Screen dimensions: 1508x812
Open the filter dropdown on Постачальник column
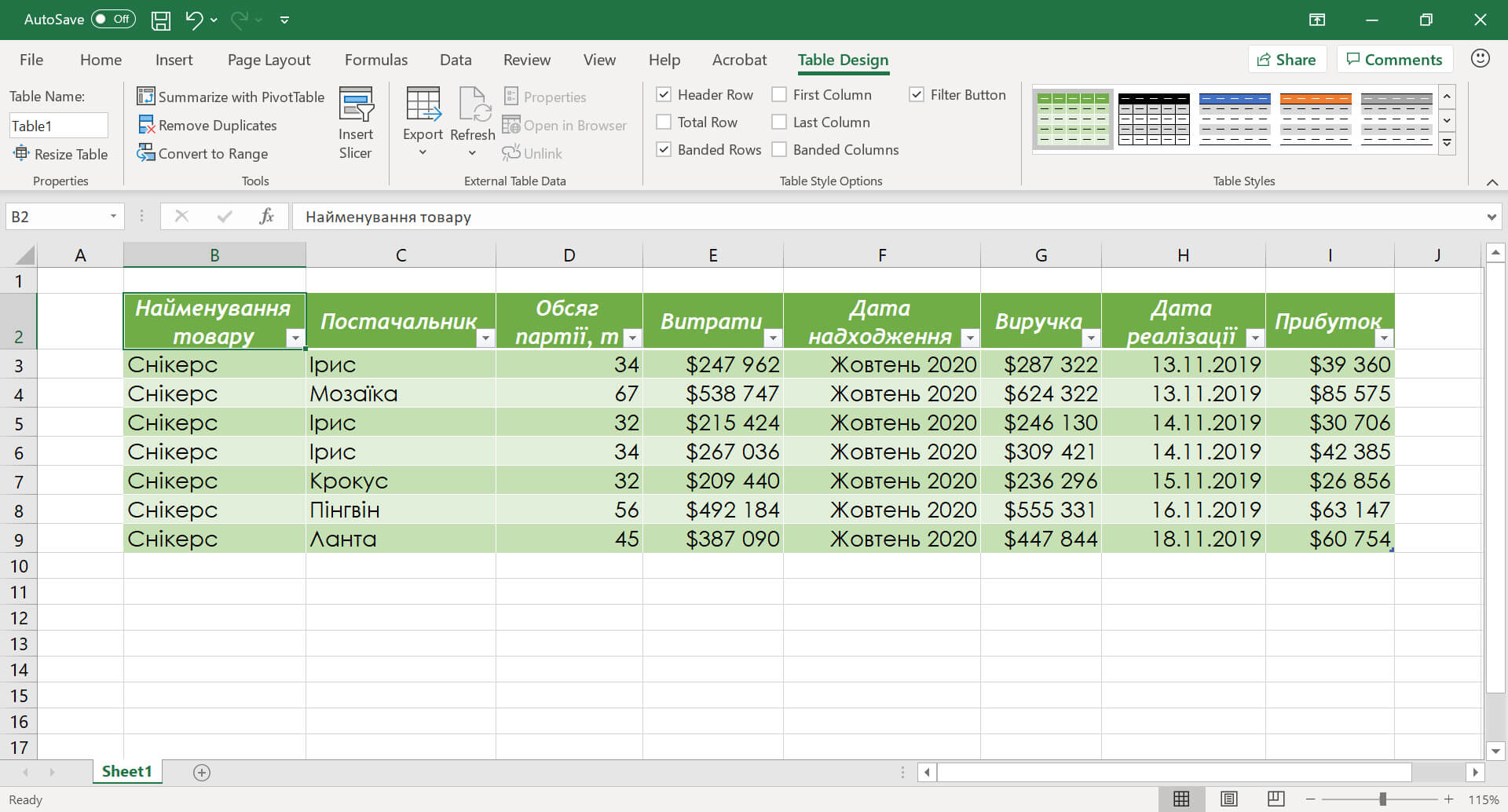pos(485,338)
